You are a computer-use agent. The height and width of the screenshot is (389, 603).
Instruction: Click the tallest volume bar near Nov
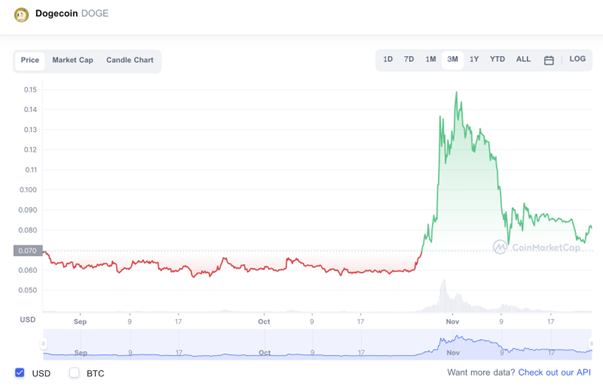click(444, 295)
